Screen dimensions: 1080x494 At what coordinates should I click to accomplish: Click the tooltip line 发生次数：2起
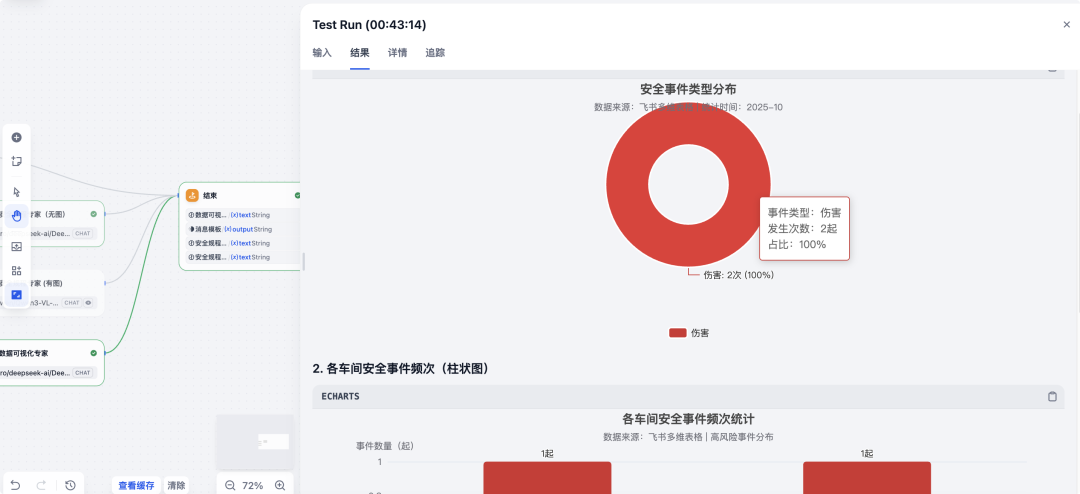tap(802, 229)
